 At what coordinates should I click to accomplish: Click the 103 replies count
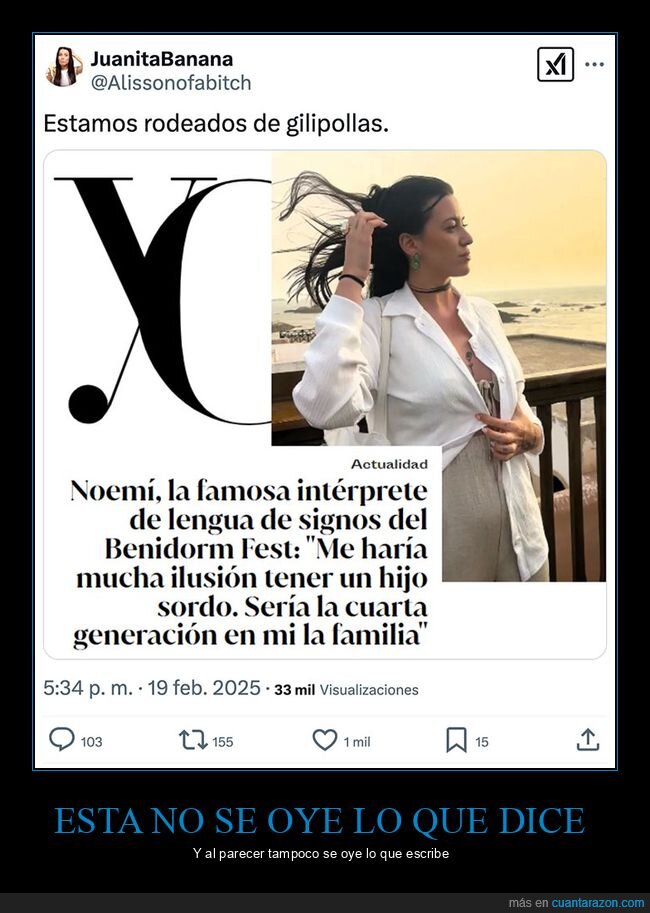[x=91, y=742]
